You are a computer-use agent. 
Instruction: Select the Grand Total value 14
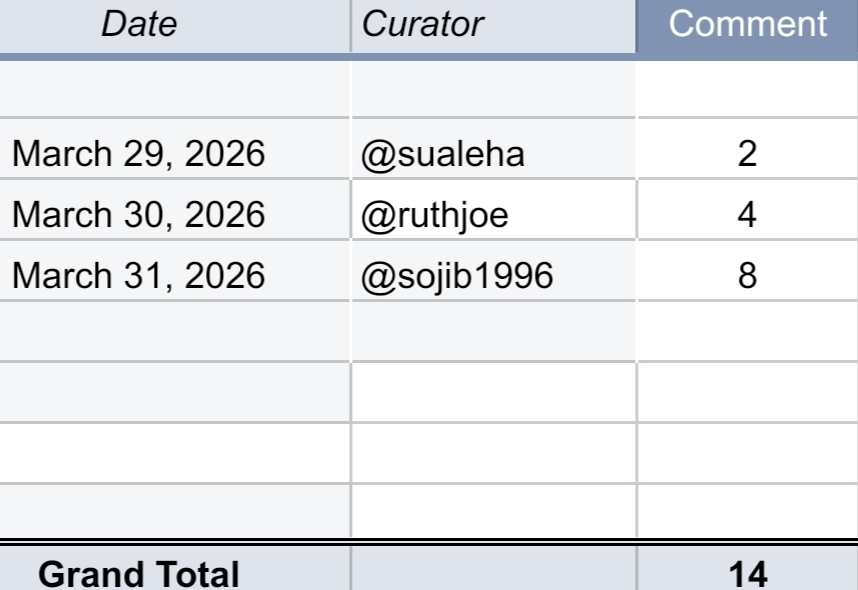748,572
